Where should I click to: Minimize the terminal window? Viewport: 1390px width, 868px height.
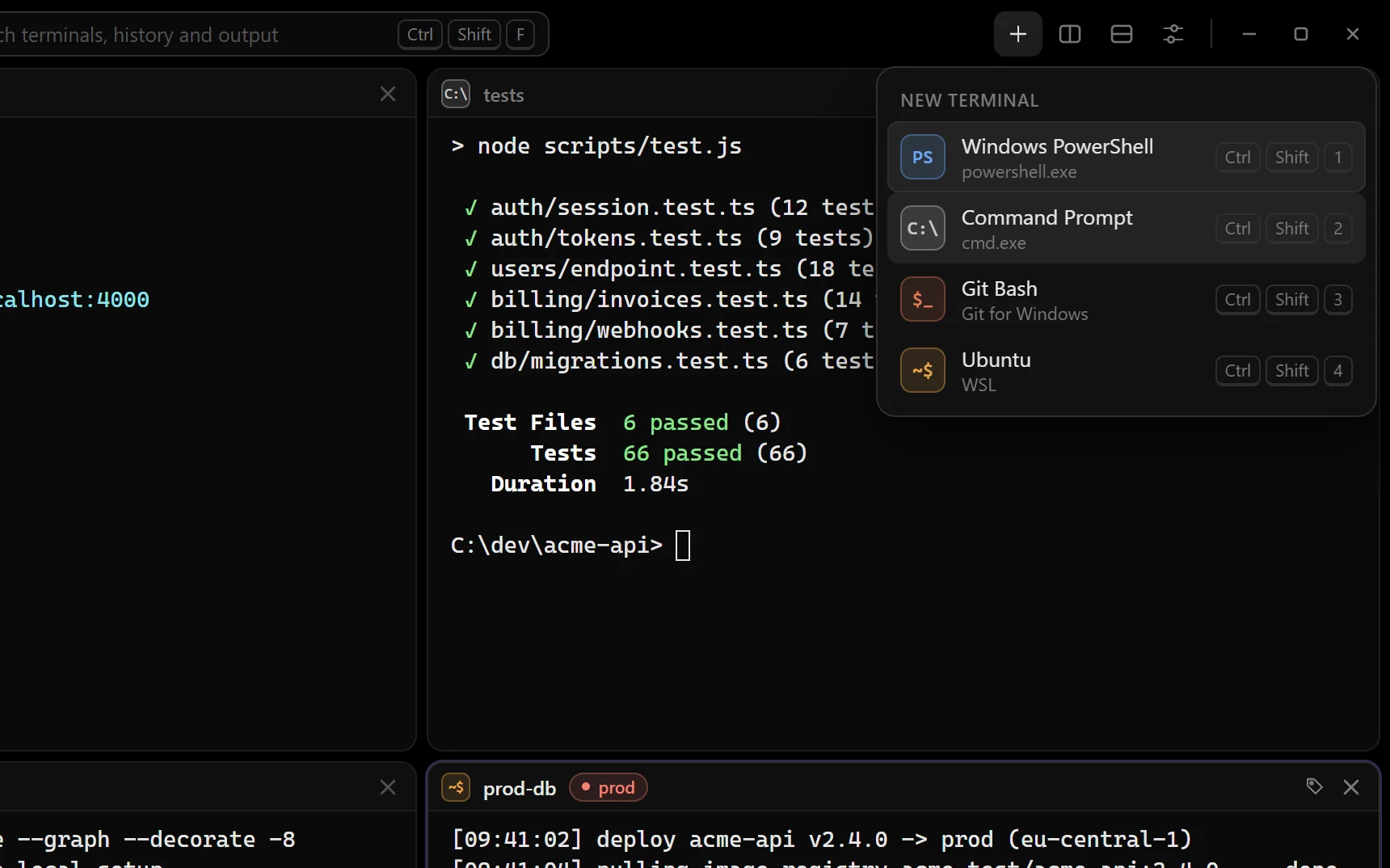[x=1249, y=34]
